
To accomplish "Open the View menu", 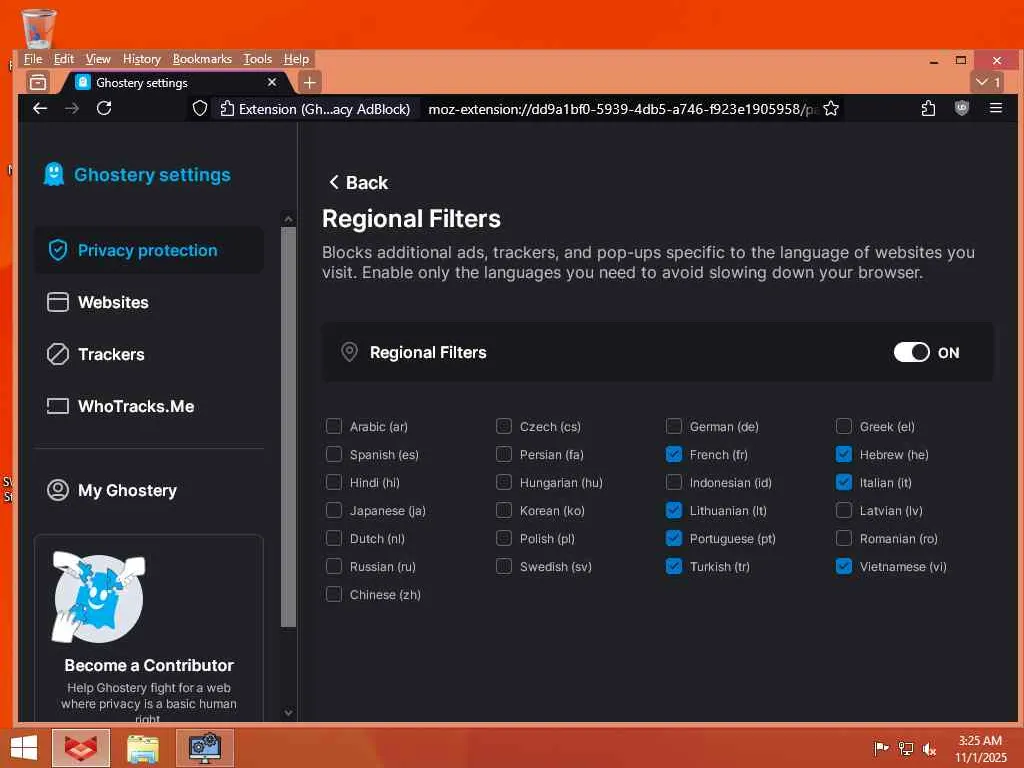I will click(x=98, y=59).
